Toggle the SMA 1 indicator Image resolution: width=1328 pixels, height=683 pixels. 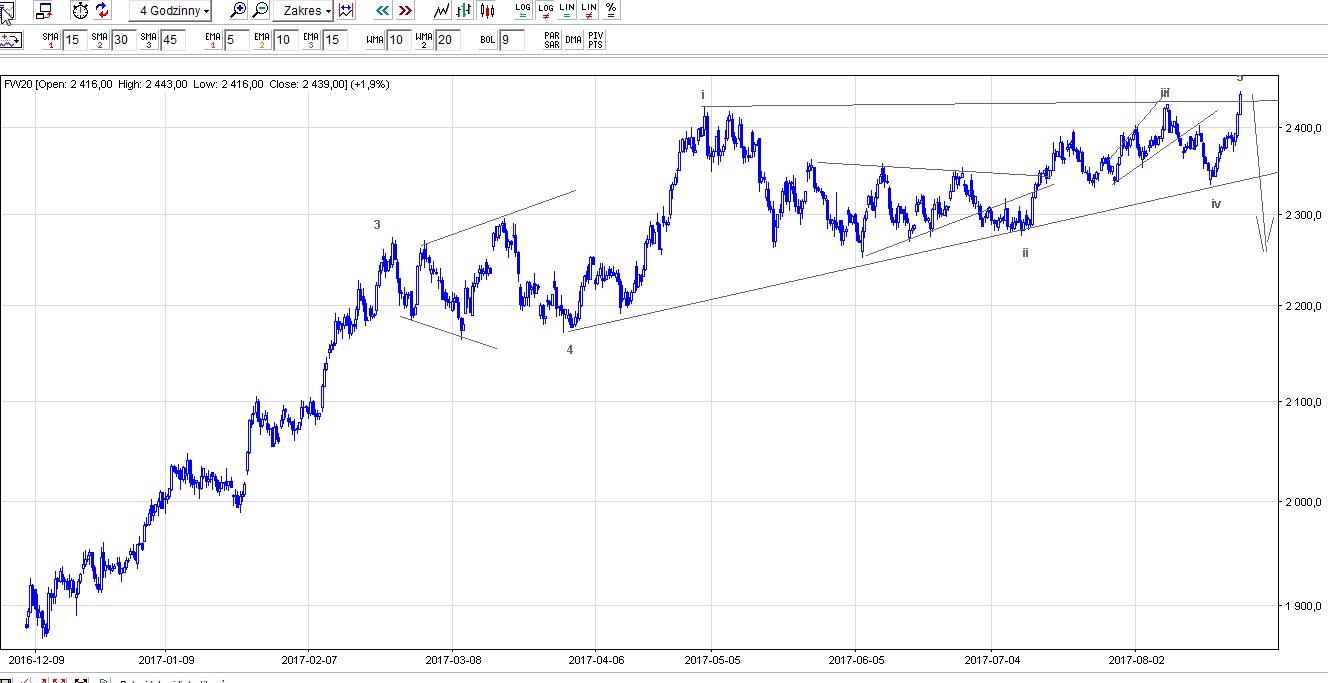pos(51,40)
